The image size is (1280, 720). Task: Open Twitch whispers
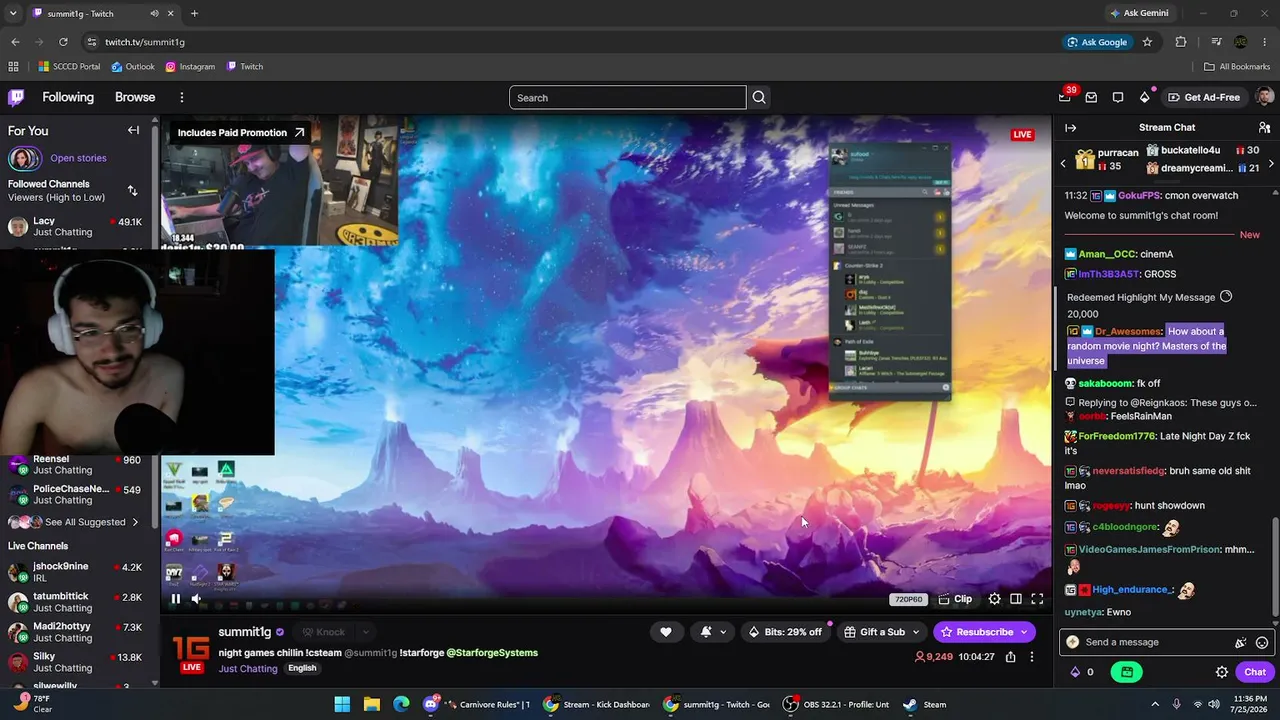[1117, 97]
